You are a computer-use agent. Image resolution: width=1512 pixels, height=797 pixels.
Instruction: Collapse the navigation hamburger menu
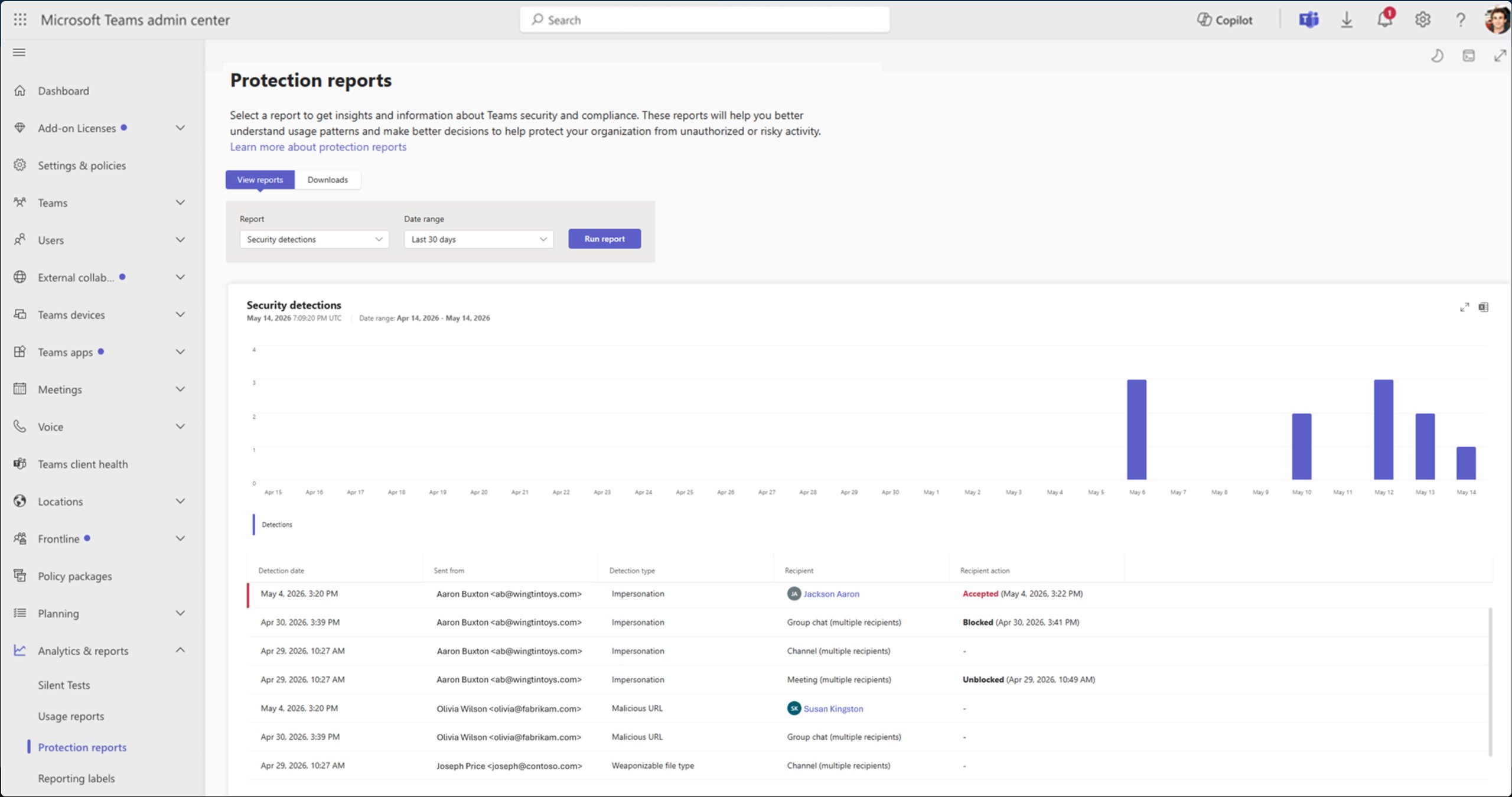click(x=19, y=53)
